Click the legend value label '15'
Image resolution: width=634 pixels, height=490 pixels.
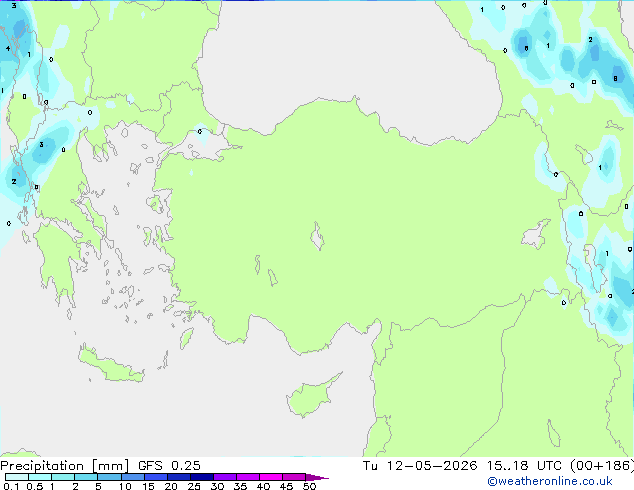(148, 486)
